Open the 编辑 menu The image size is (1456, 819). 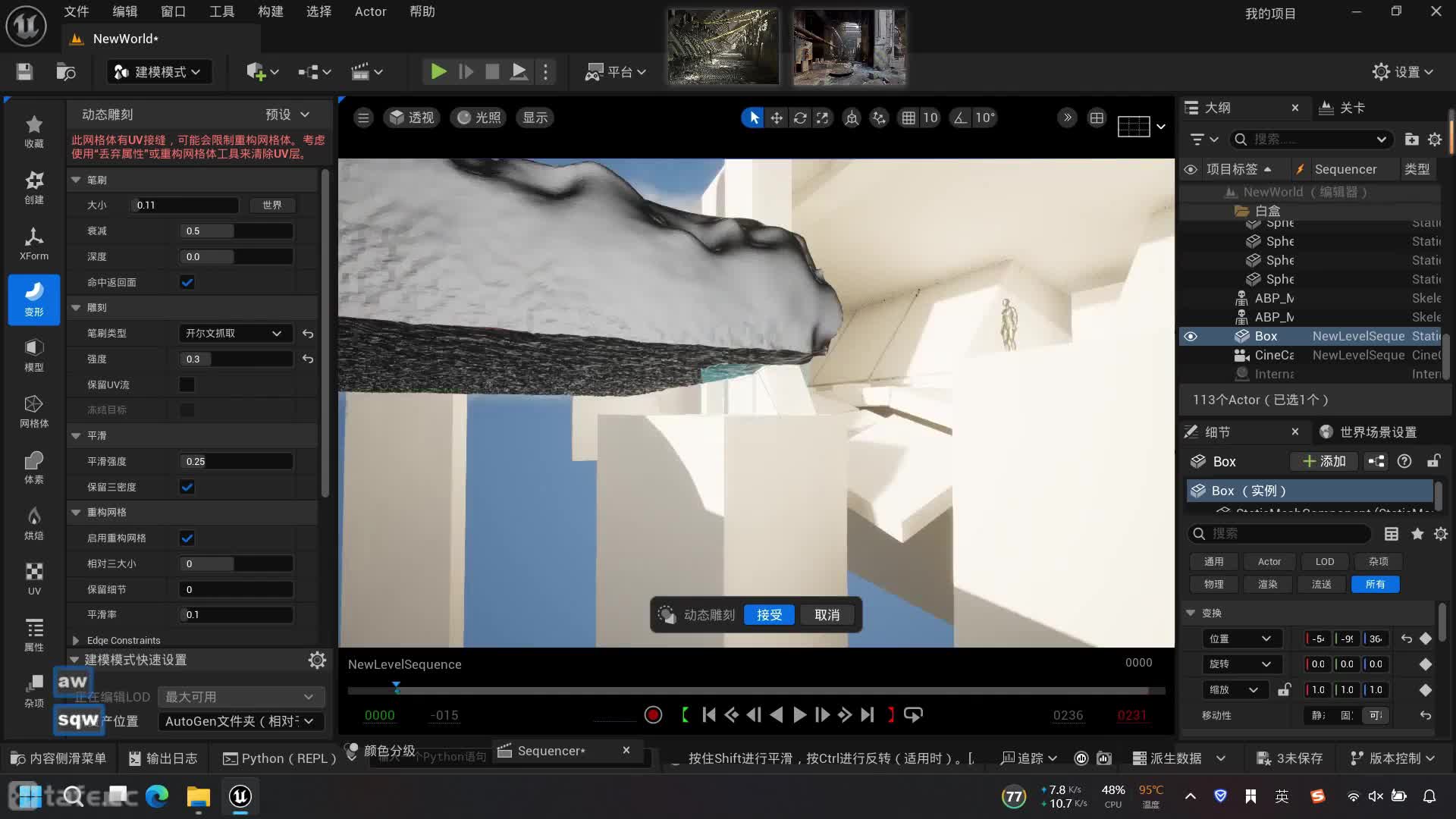tap(125, 11)
